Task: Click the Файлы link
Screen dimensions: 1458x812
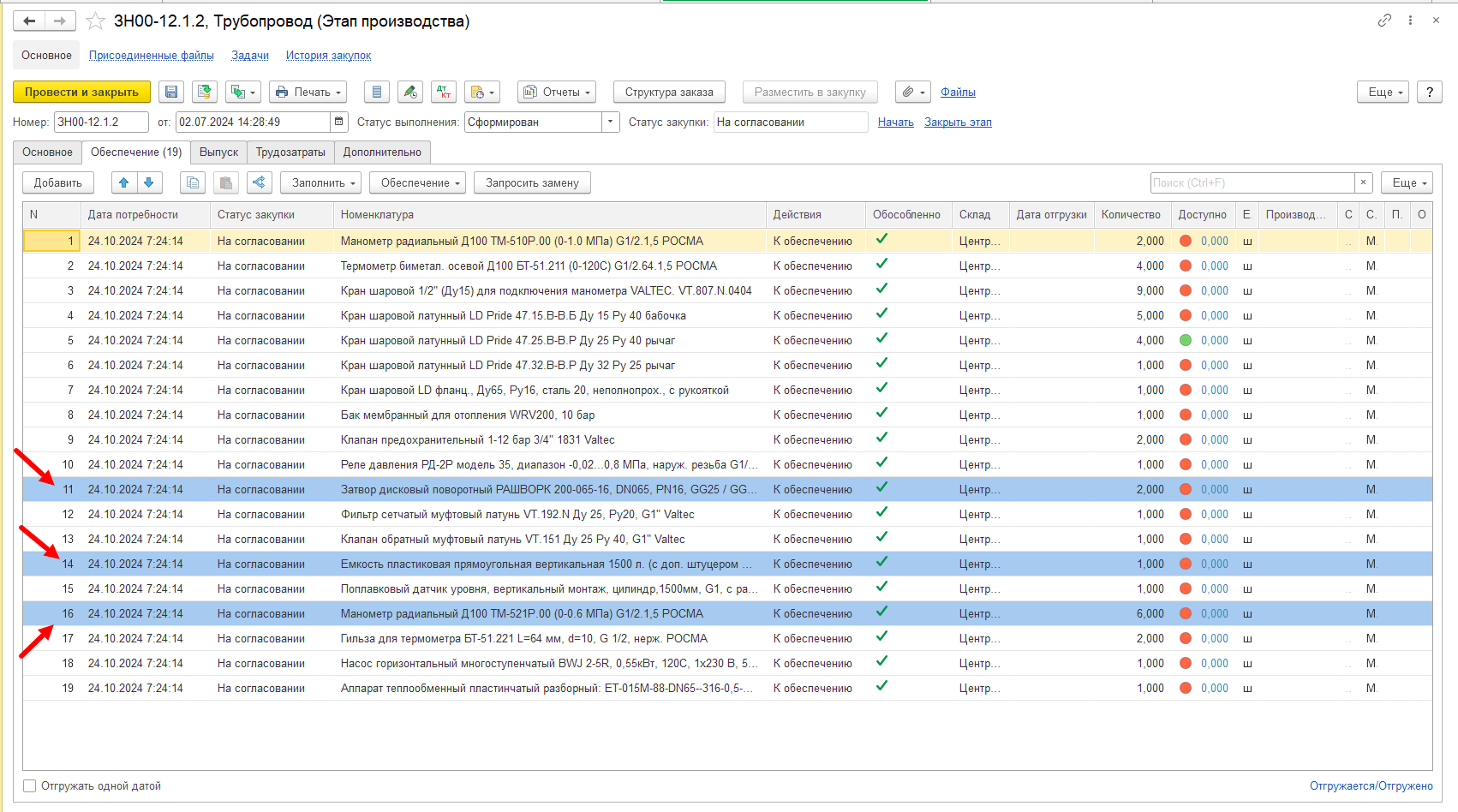Action: (x=958, y=92)
